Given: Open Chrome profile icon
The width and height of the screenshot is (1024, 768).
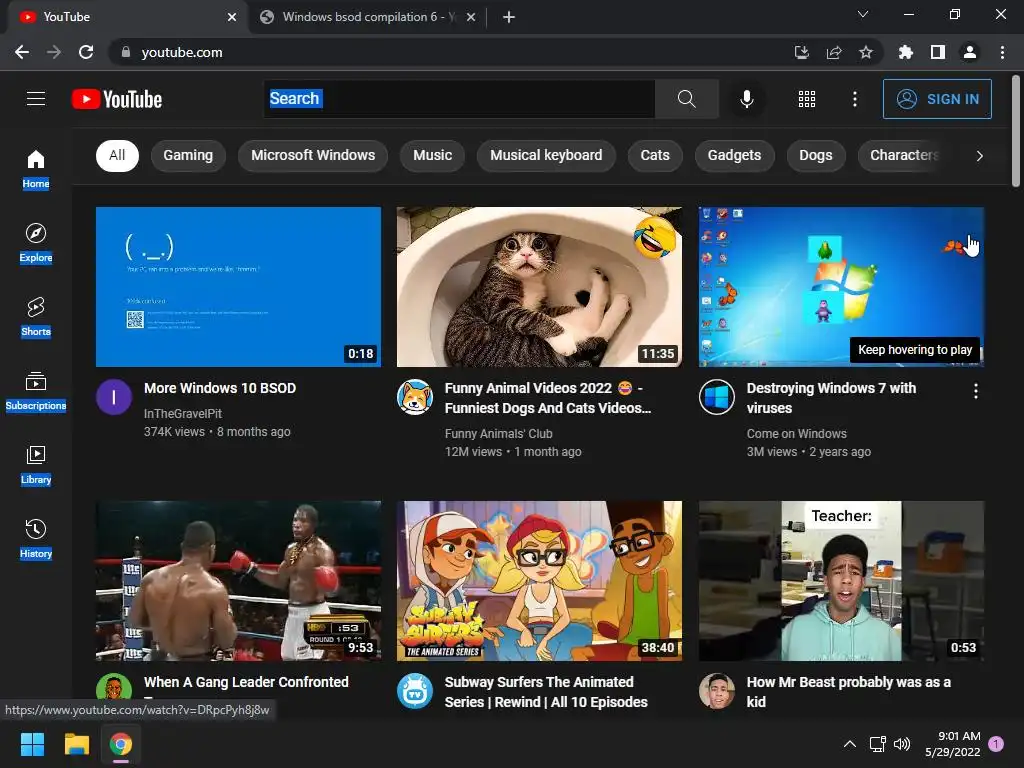Looking at the screenshot, I should click(x=970, y=52).
